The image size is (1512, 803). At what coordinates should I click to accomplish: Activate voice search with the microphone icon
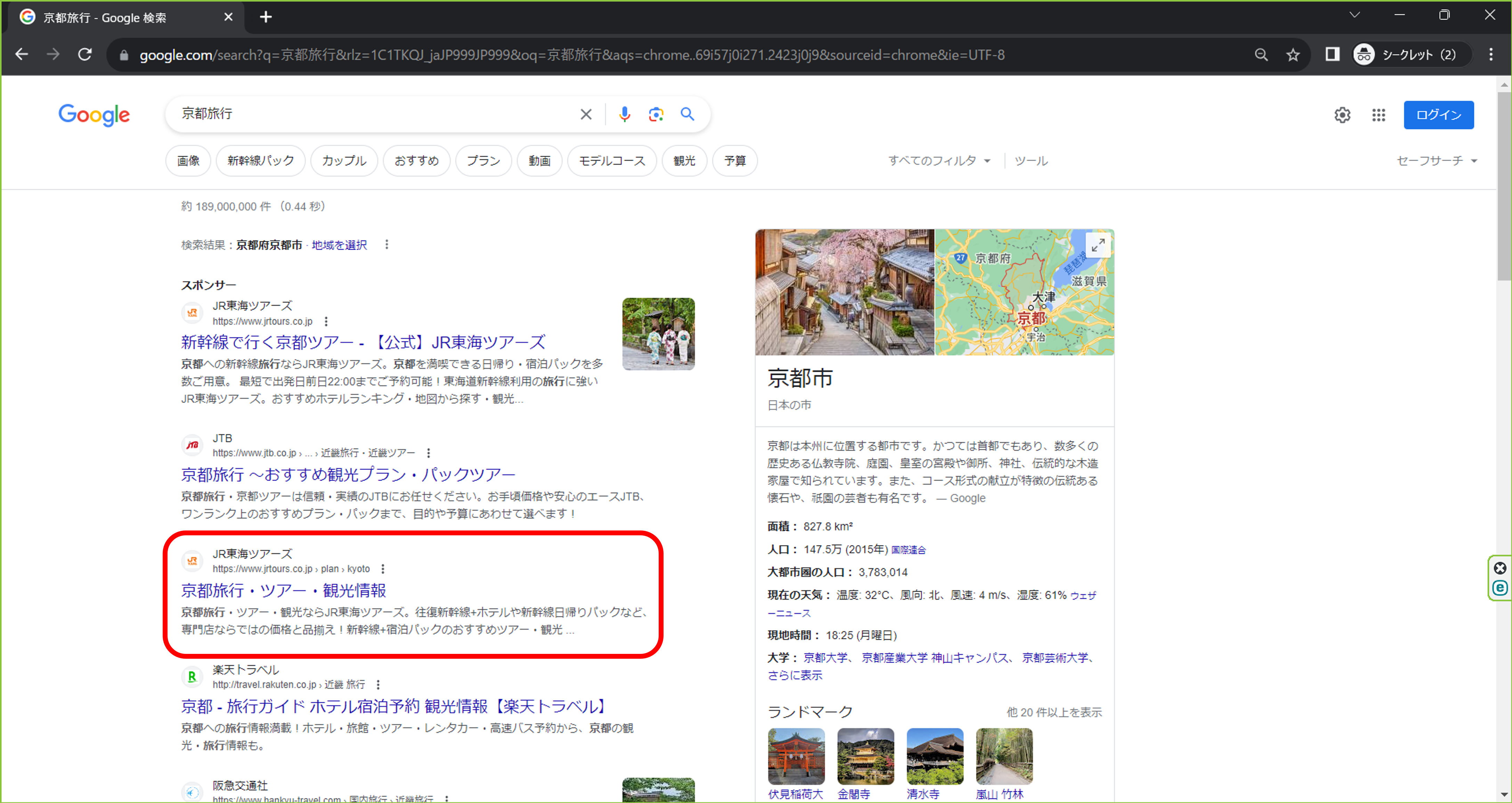tap(625, 114)
